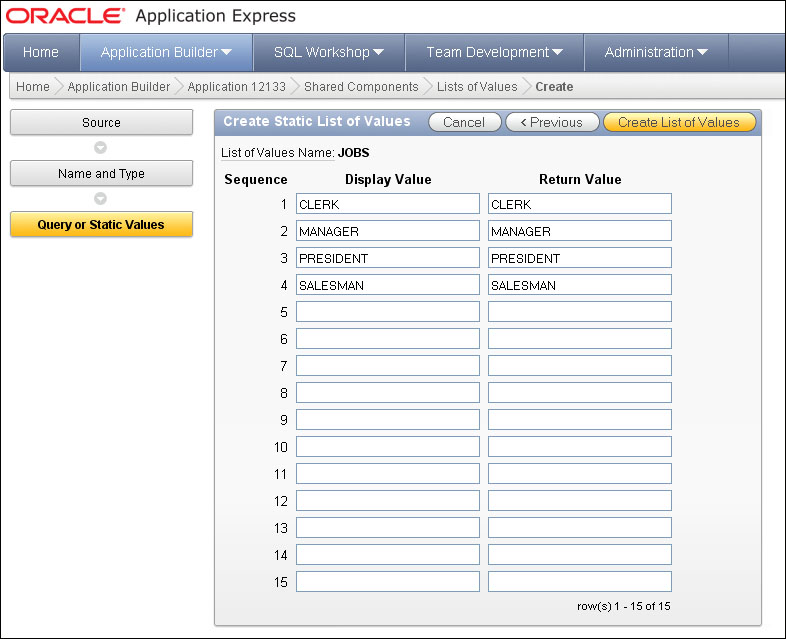The image size is (786, 639).
Task: Click Return Value field containing SALESMAN
Action: 580,285
